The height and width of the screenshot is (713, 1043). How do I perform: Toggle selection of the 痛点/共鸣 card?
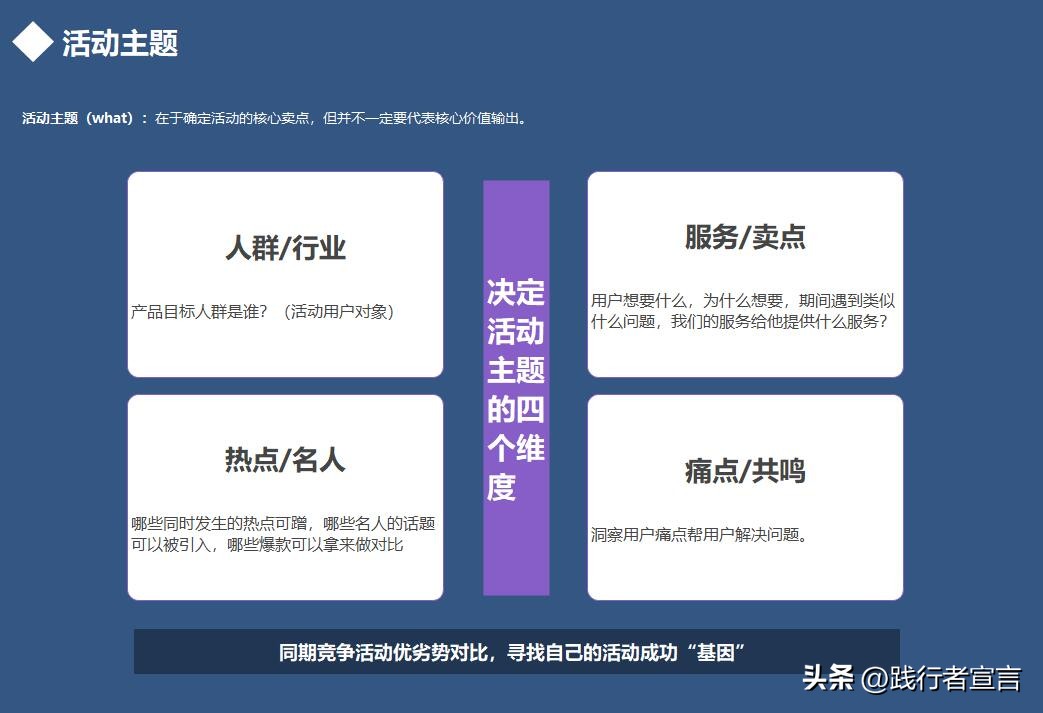pos(744,496)
